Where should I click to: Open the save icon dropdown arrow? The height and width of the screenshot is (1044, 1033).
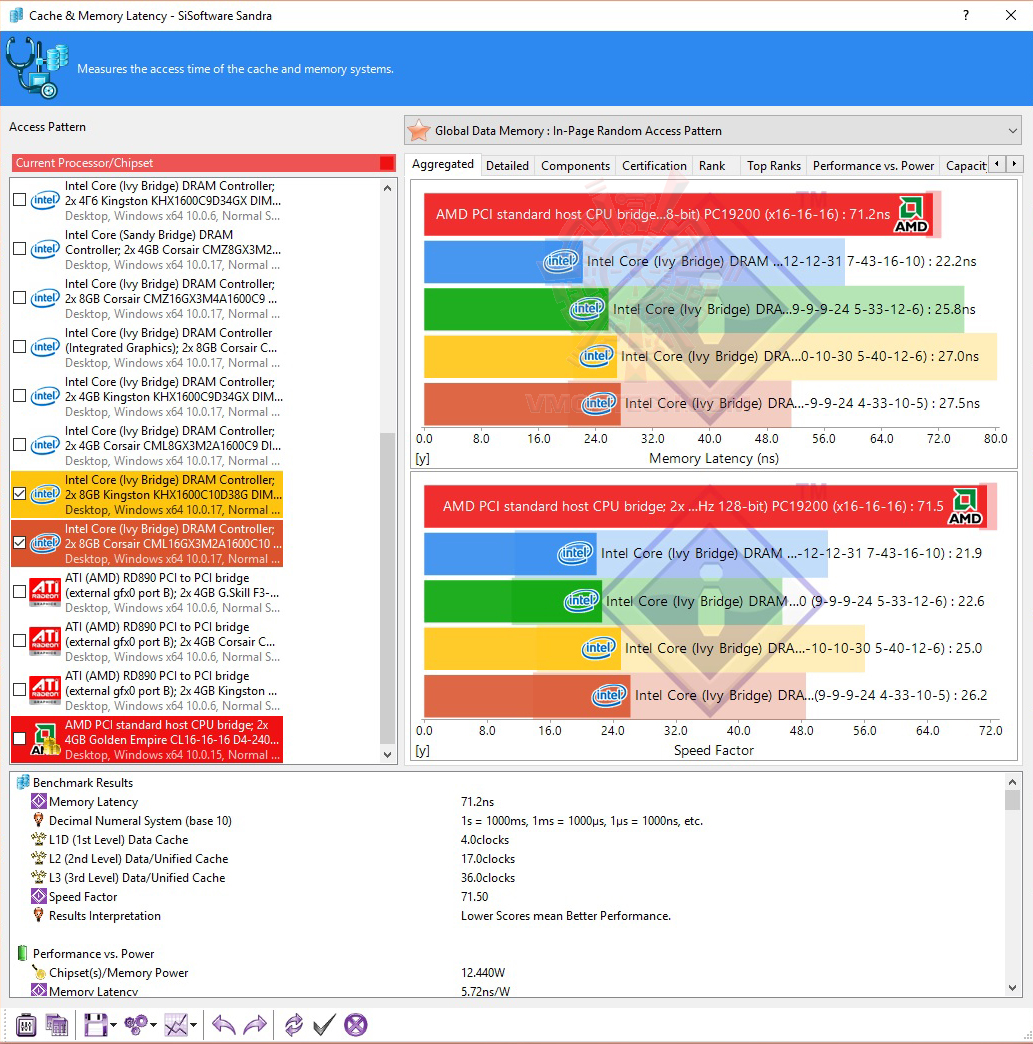(x=113, y=1025)
